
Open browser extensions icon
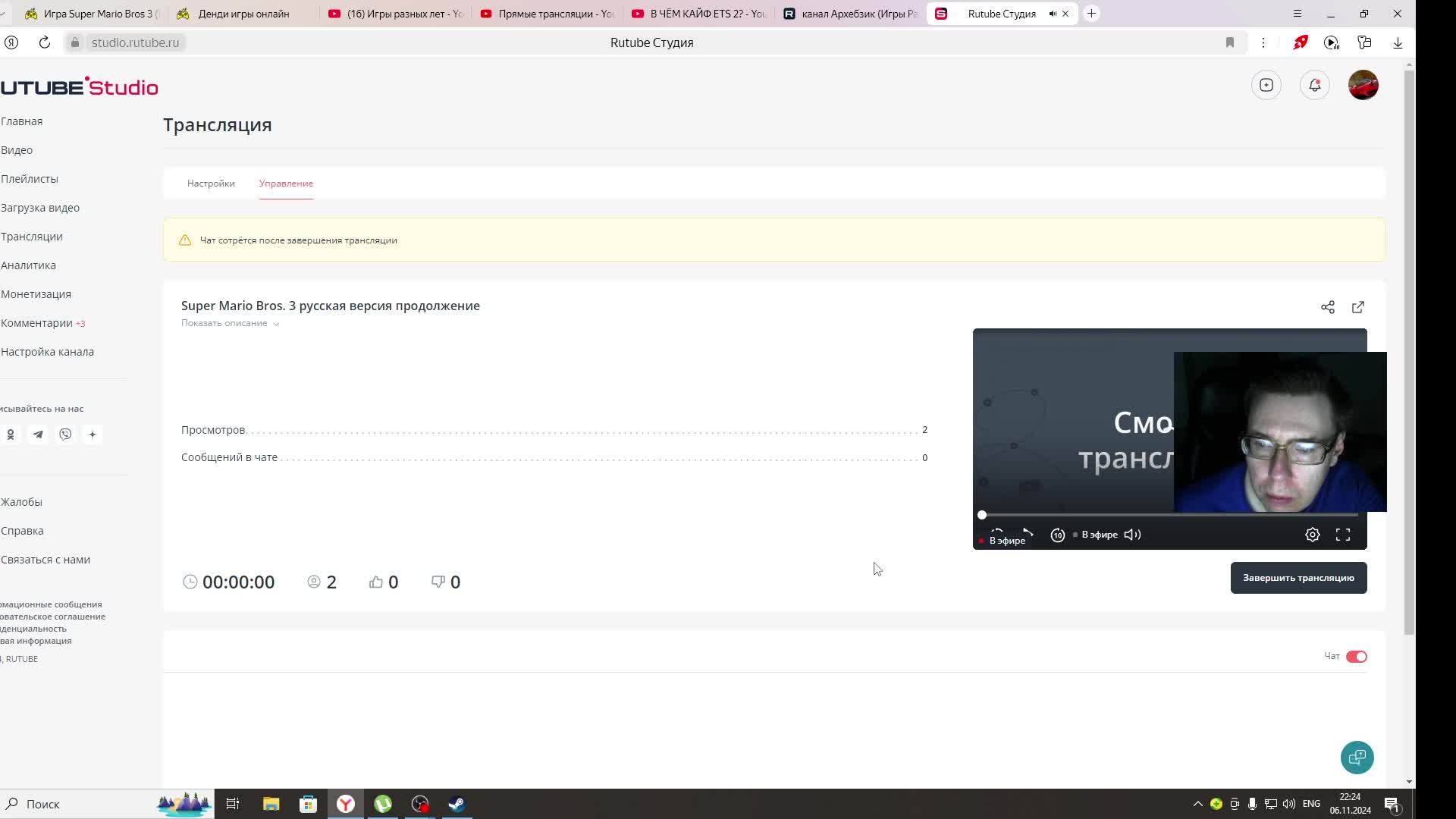1364,42
